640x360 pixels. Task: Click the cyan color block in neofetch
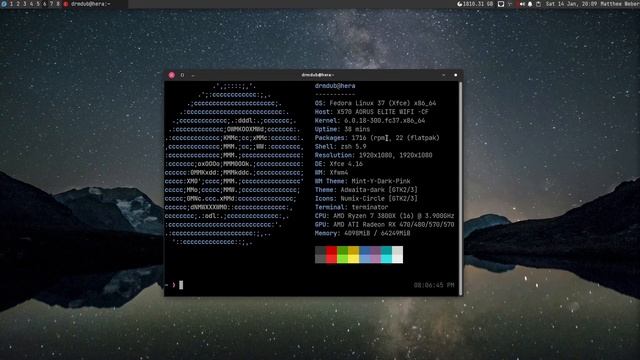386,255
